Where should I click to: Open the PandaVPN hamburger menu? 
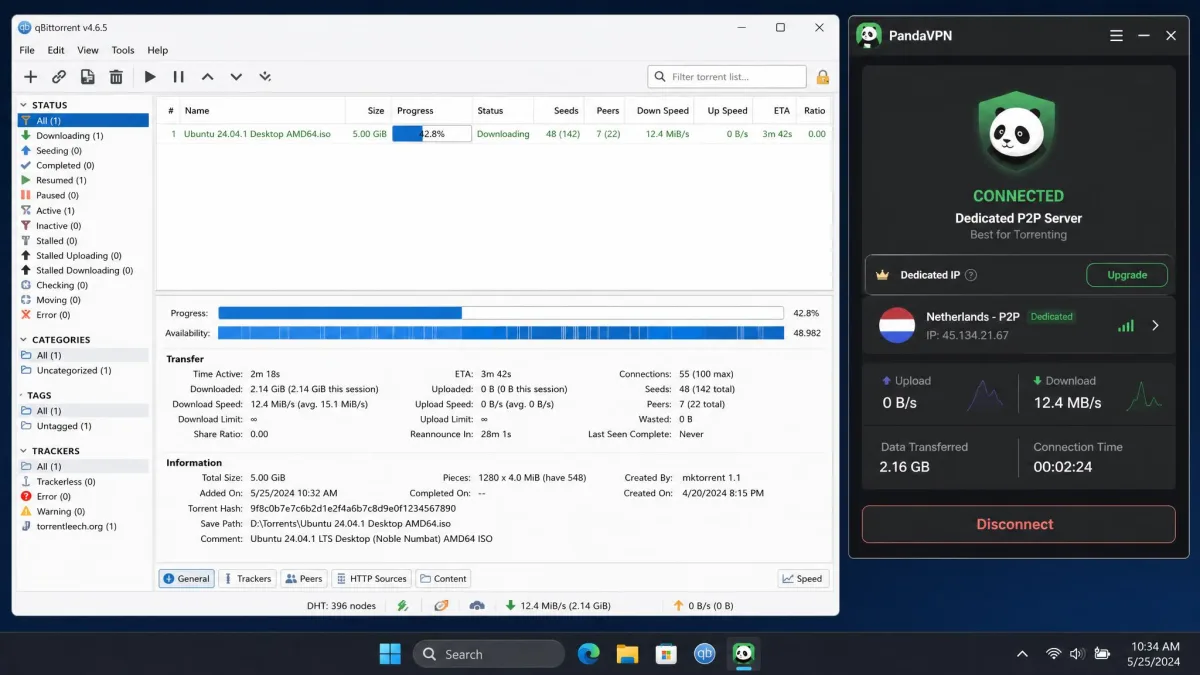click(x=1116, y=36)
